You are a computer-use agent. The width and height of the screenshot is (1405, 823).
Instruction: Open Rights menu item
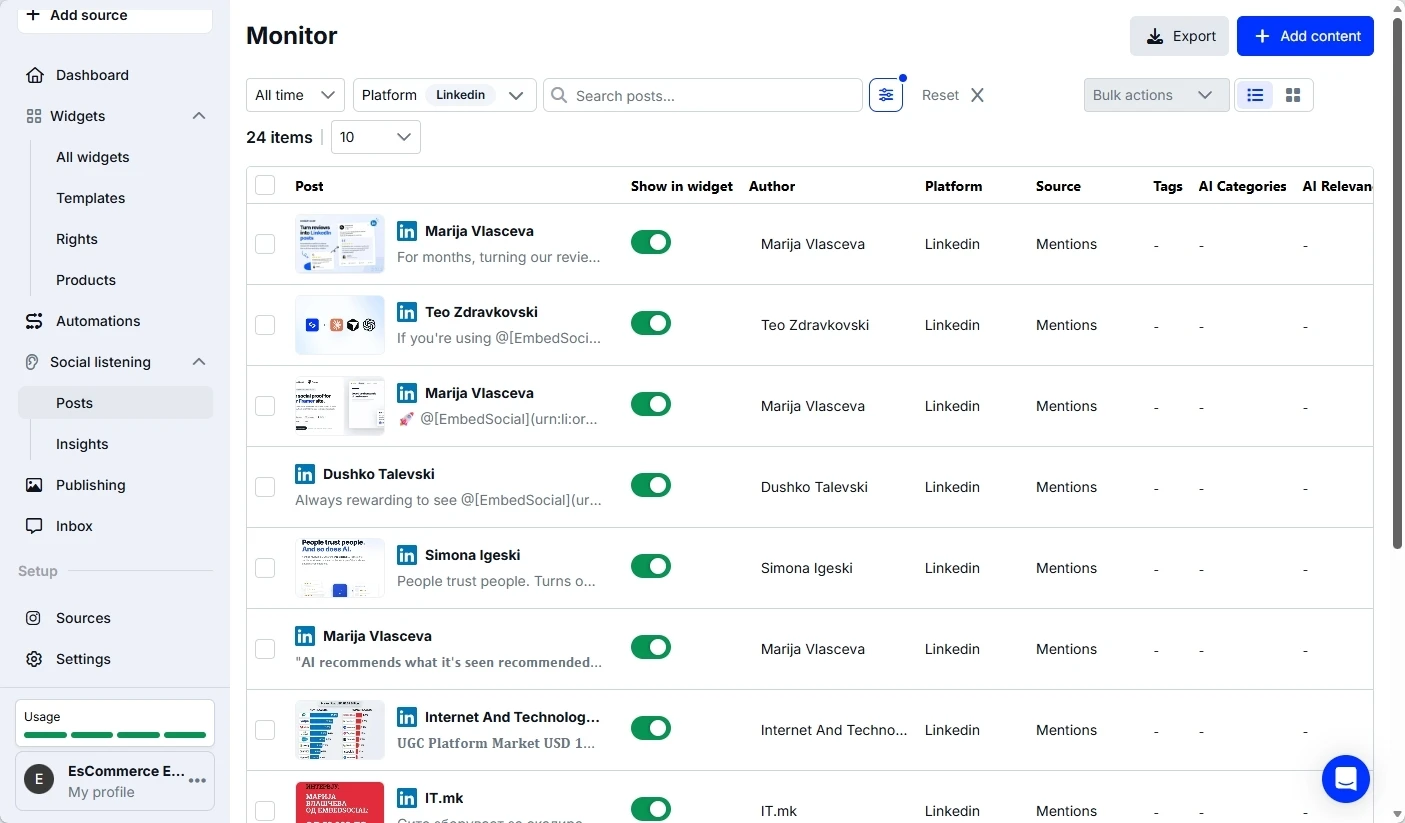77,239
